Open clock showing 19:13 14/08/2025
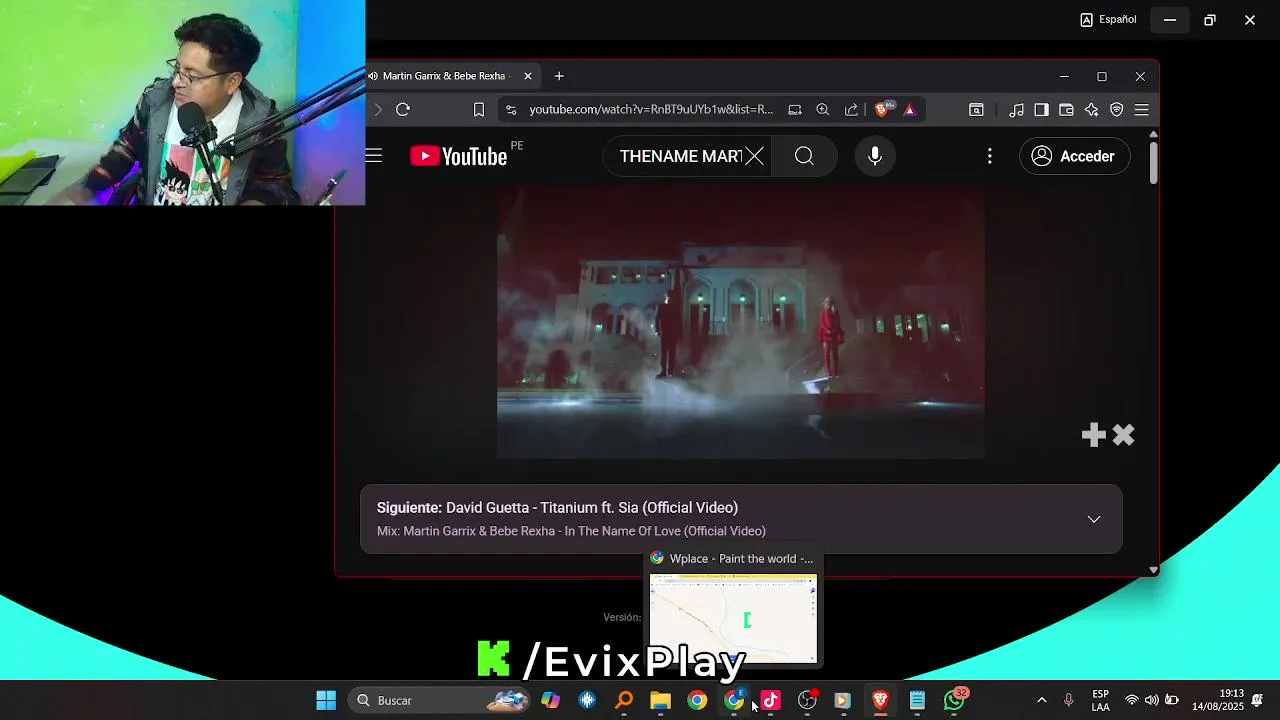 coord(1217,700)
